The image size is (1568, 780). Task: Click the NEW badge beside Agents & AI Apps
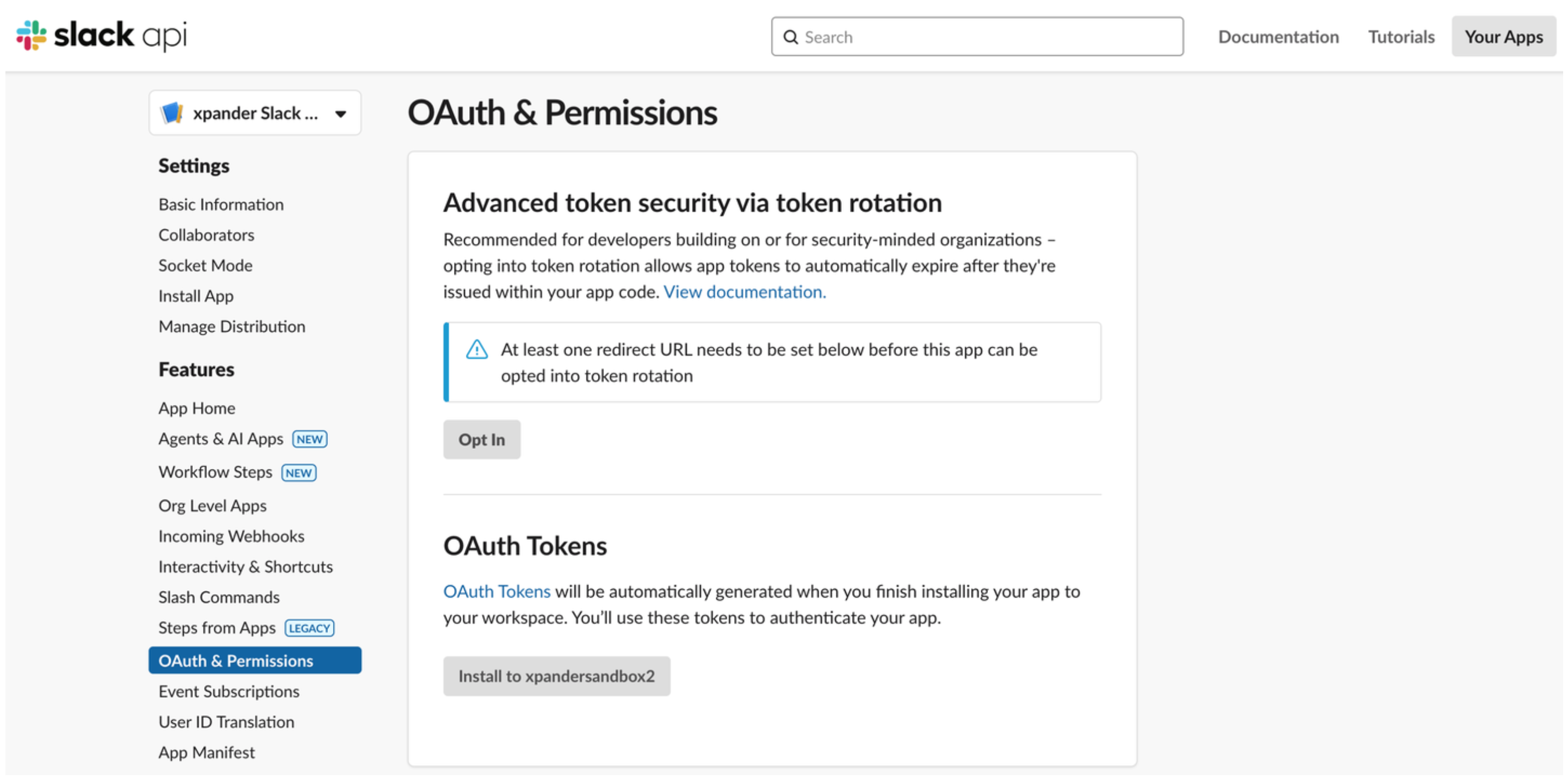coord(309,439)
